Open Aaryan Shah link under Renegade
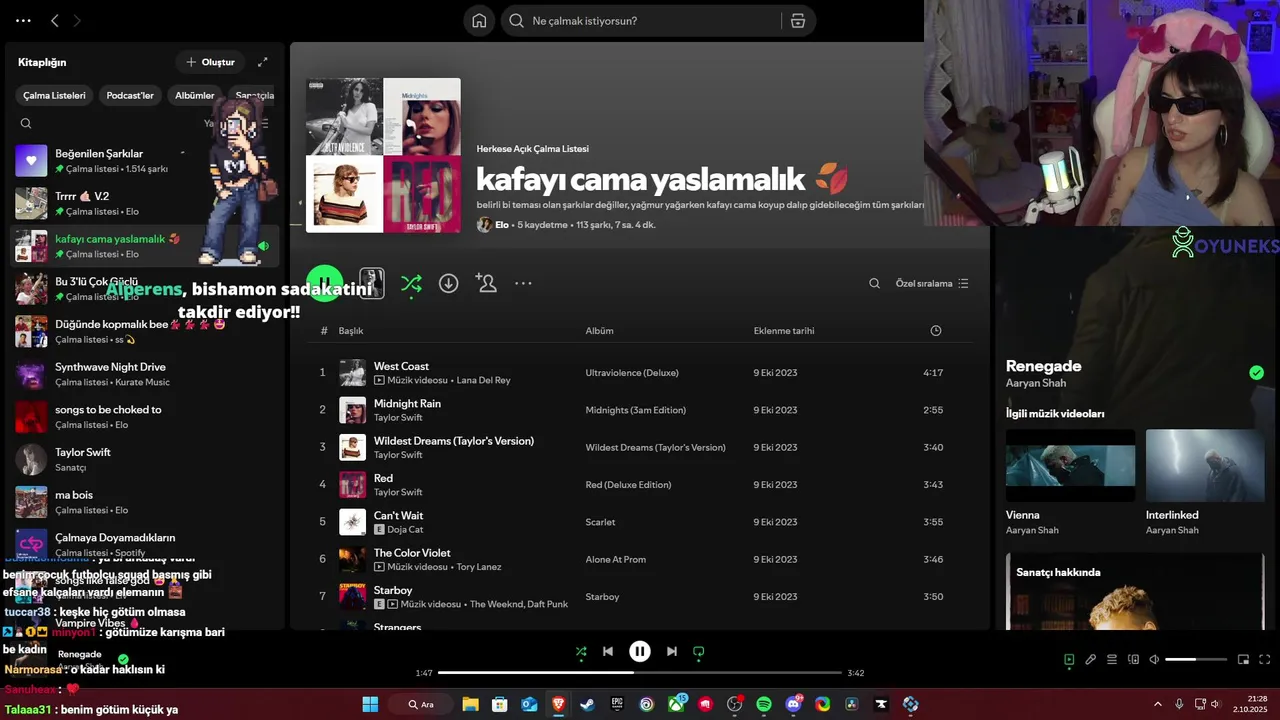The image size is (1280, 720). [x=1036, y=383]
